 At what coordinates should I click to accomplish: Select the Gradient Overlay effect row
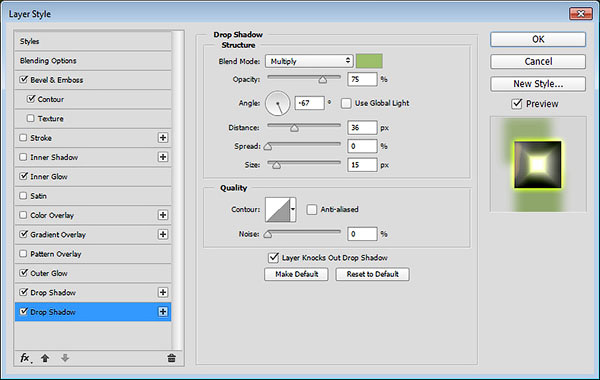[93, 234]
